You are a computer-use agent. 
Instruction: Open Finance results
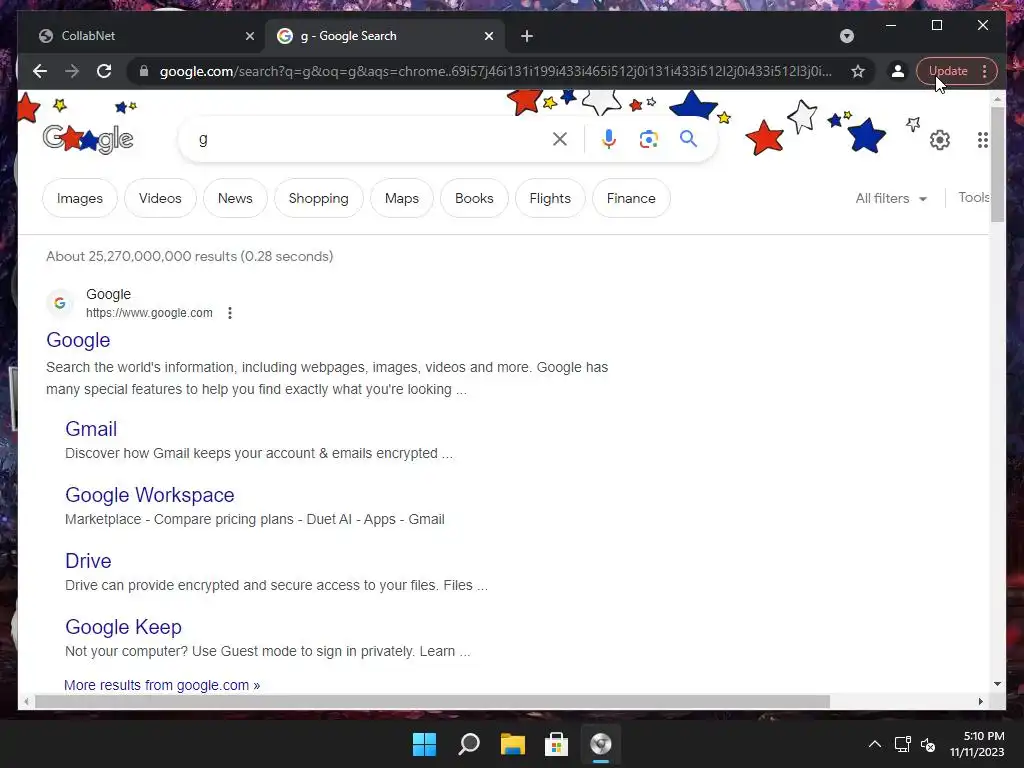[x=631, y=198]
